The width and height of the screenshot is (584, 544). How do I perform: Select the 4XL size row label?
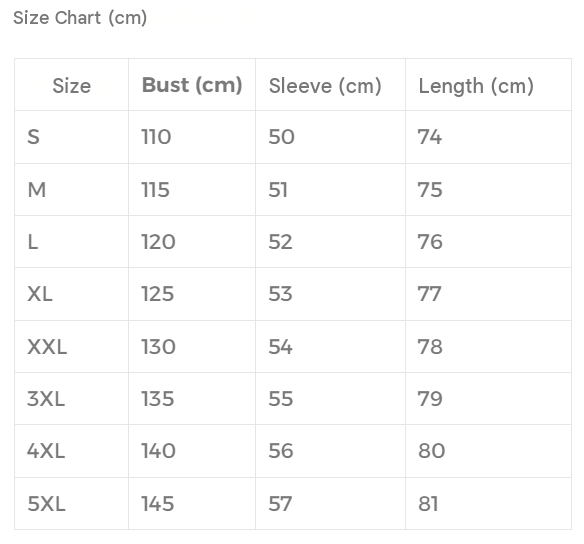46,451
